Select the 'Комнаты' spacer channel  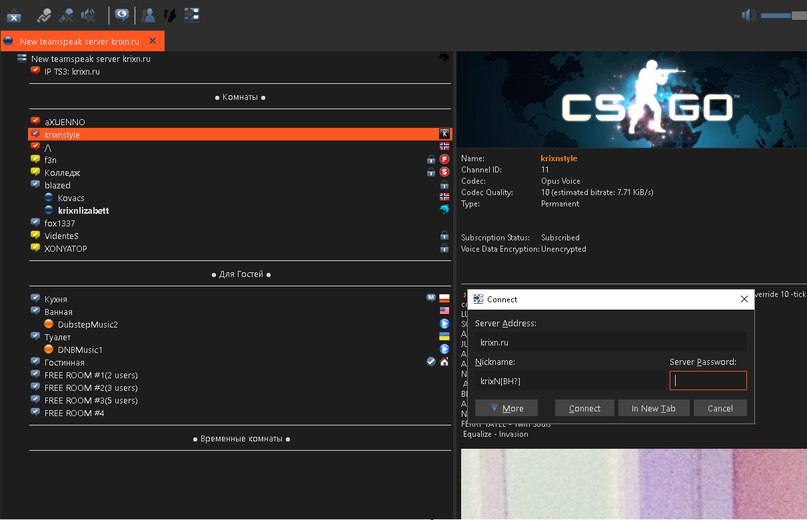(240, 97)
